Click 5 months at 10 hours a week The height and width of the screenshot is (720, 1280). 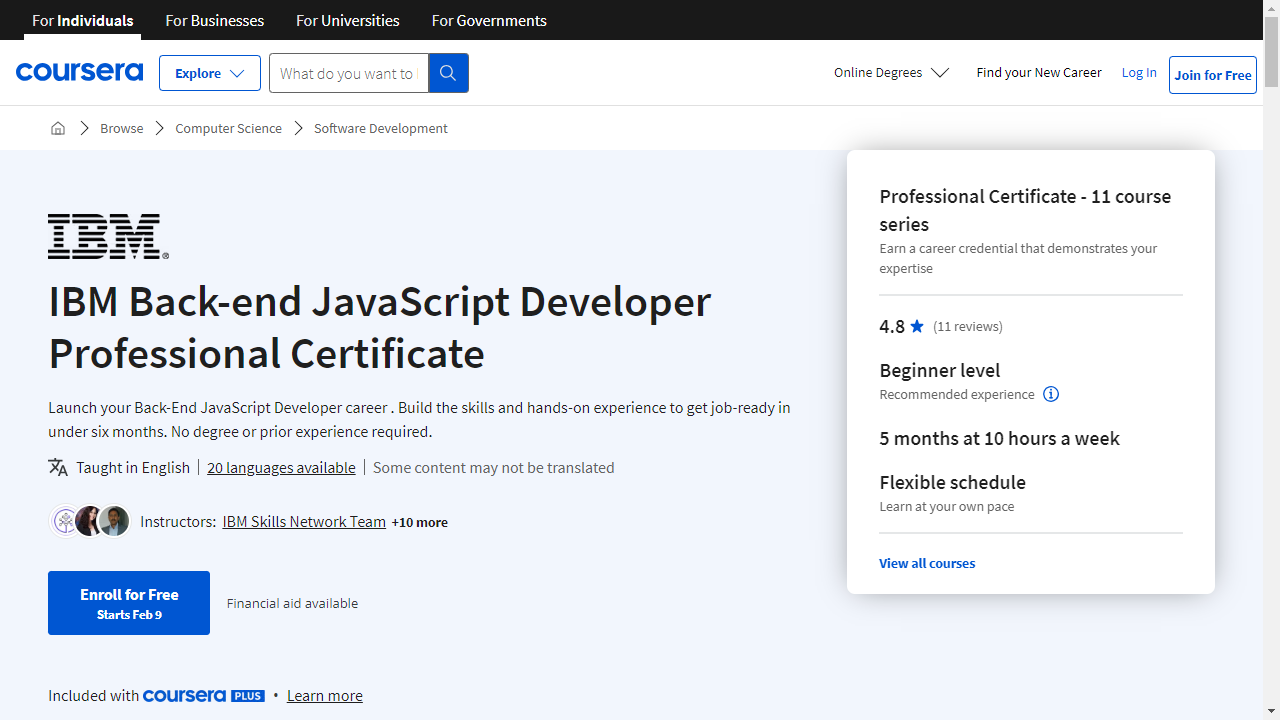[1000, 438]
